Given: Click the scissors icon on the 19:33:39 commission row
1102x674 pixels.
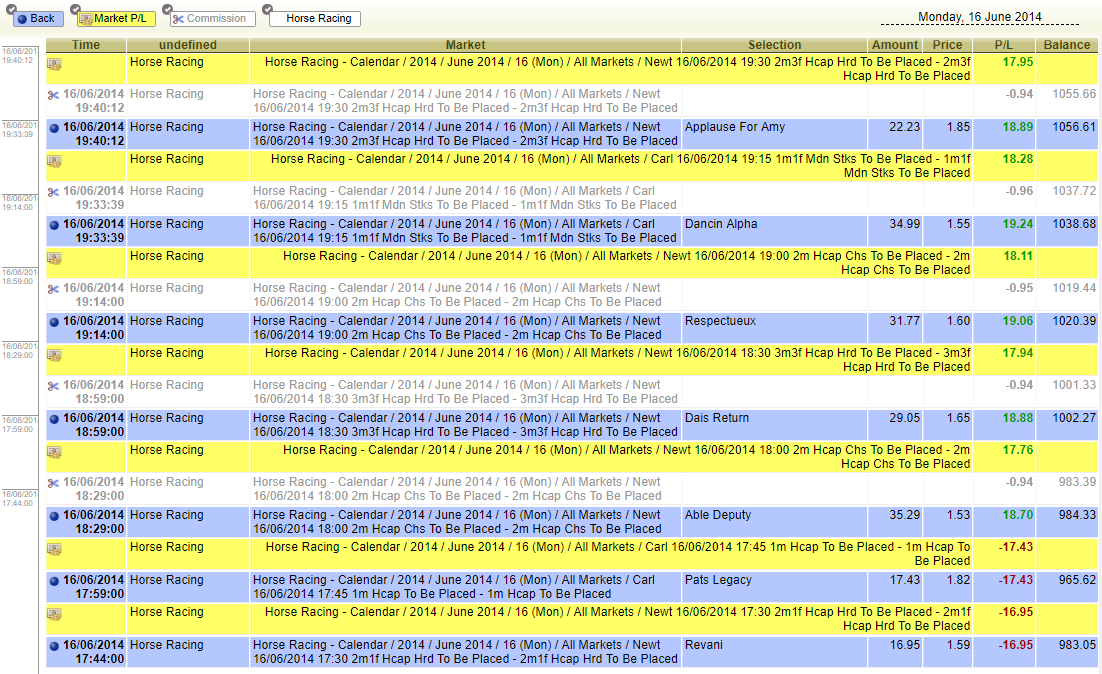Looking at the screenshot, I should pos(53,193).
